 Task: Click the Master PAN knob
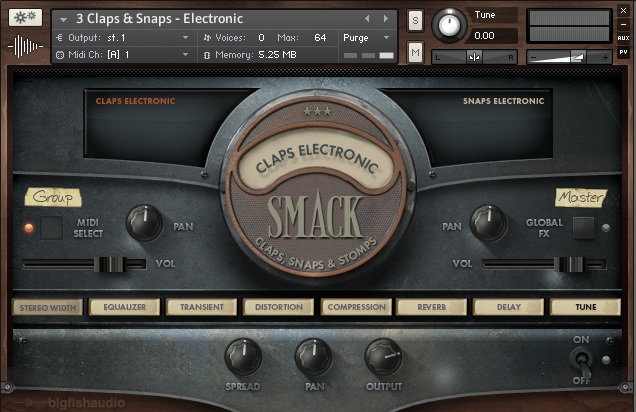point(488,223)
